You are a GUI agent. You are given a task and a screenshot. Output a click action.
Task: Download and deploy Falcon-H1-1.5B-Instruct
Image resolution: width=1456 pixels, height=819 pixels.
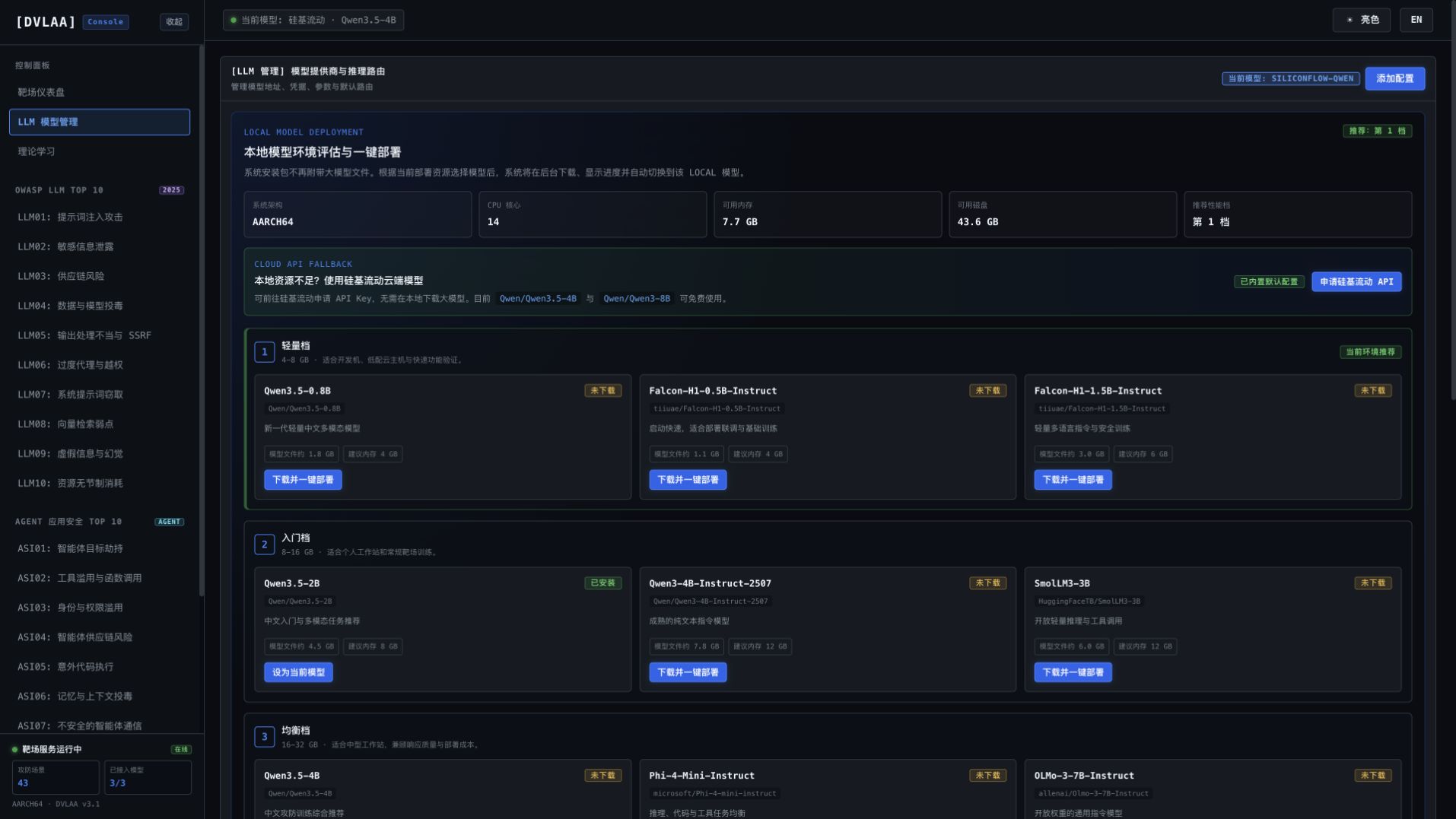click(x=1073, y=480)
